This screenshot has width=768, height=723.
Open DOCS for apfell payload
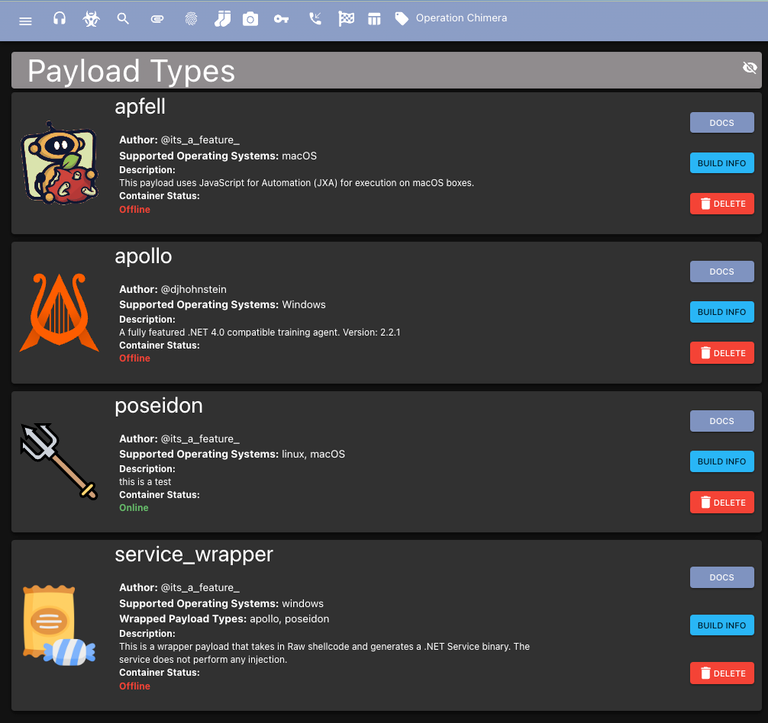[721, 122]
